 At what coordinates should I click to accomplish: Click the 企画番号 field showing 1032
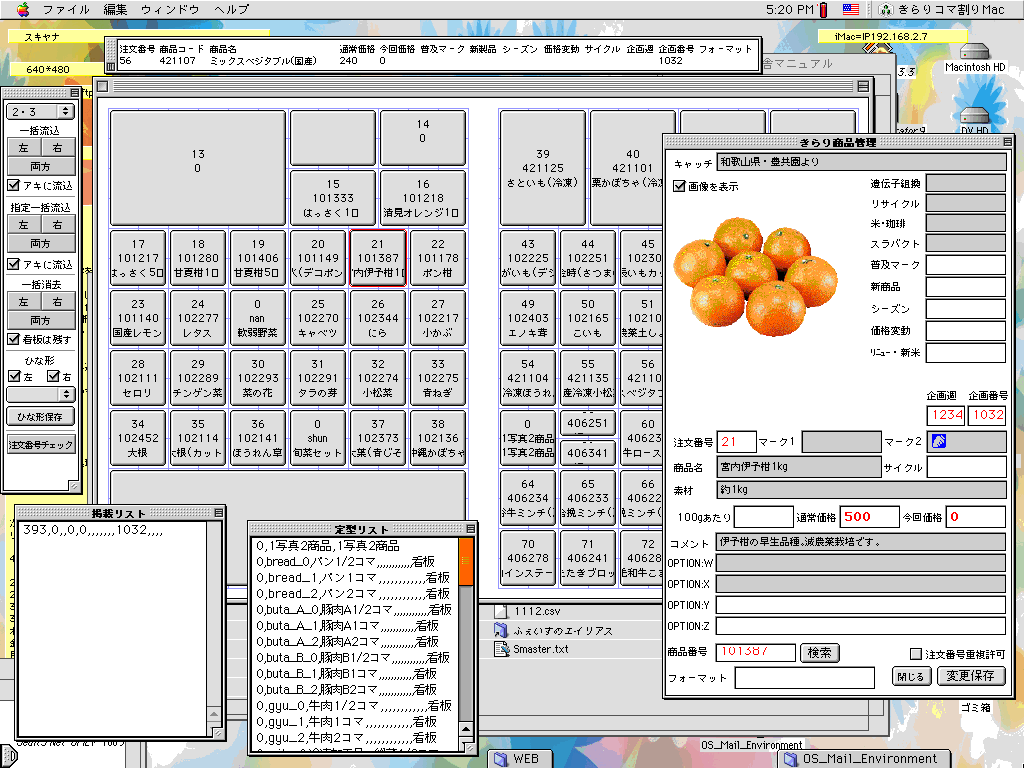(x=987, y=415)
